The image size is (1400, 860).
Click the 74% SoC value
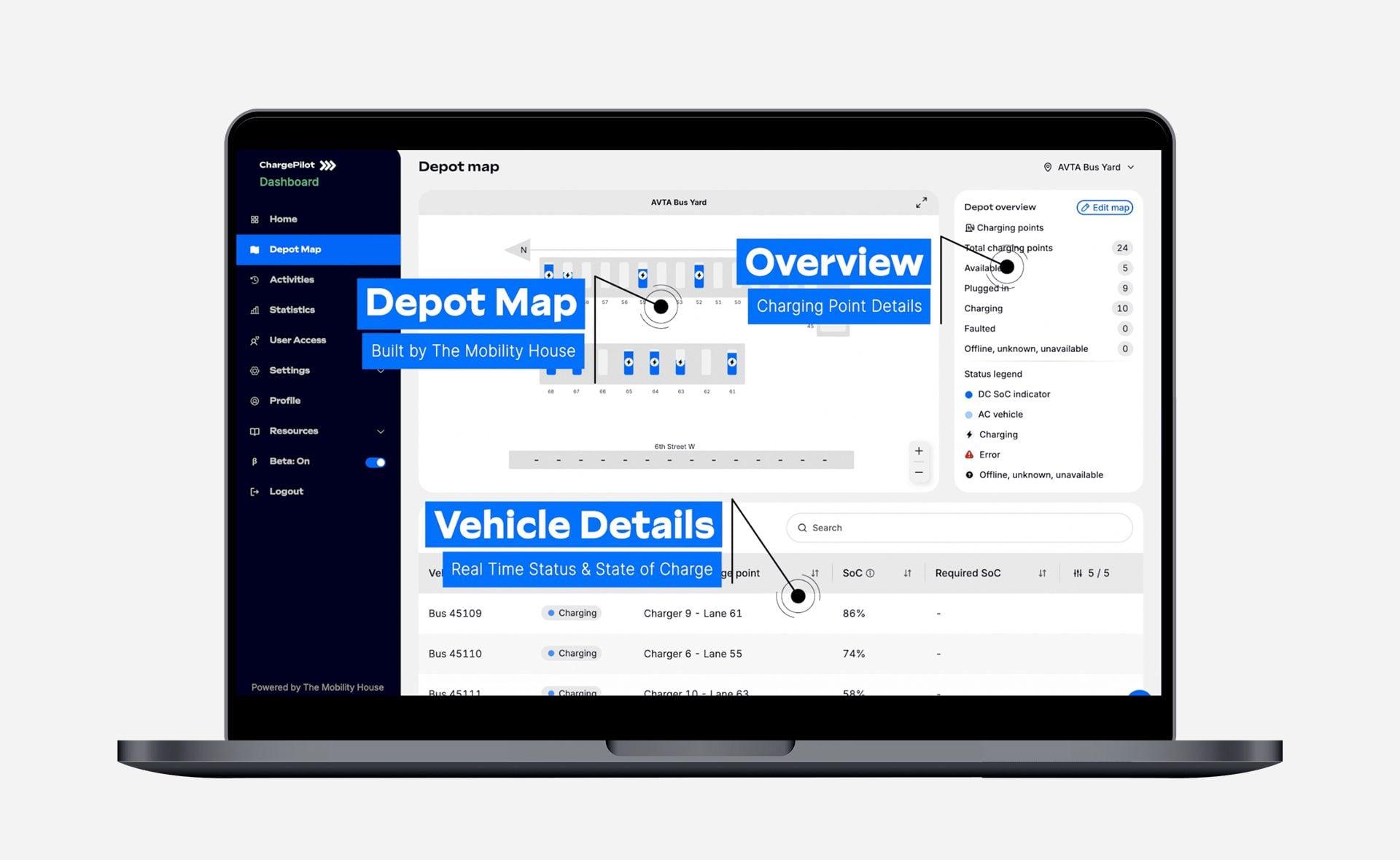coord(854,654)
